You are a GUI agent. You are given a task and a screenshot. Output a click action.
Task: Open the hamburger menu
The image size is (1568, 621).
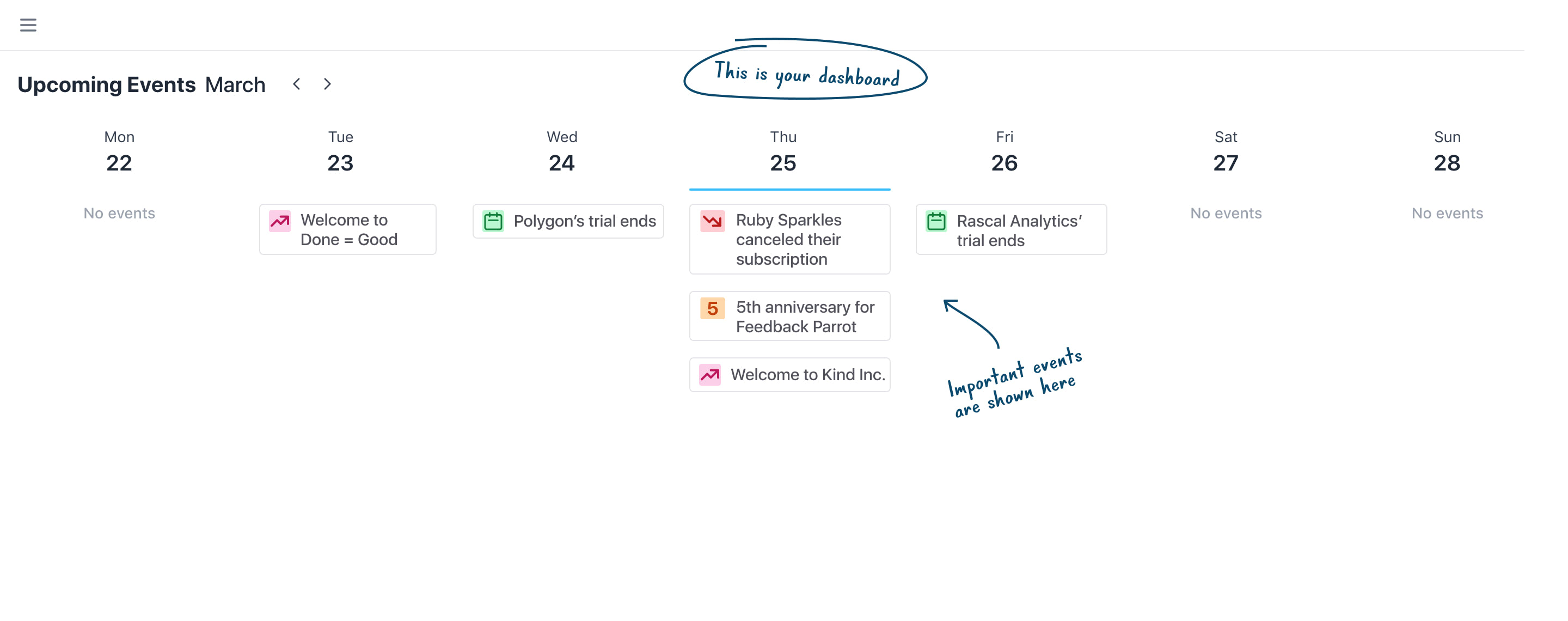click(28, 25)
